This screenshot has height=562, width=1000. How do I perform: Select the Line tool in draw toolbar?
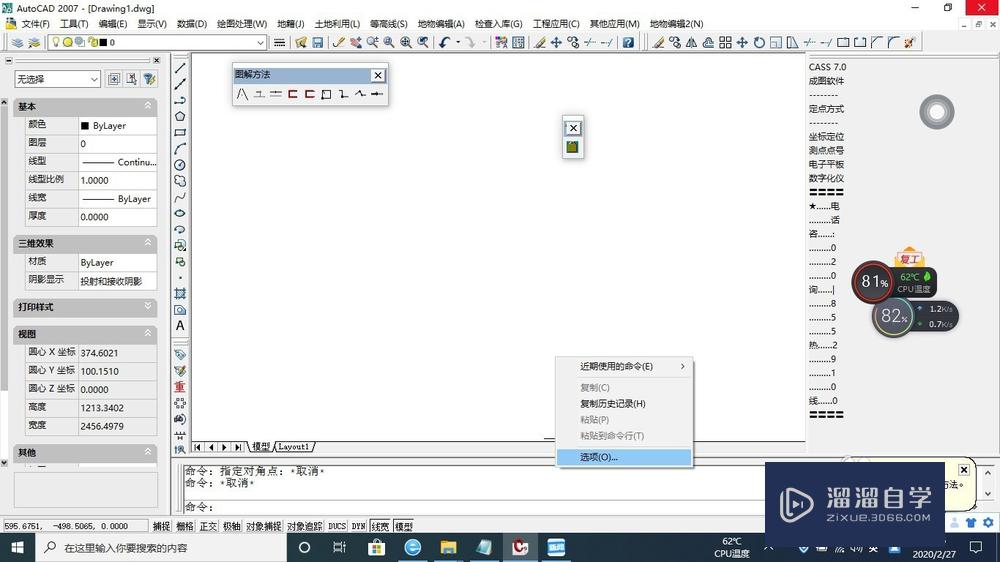[180, 68]
